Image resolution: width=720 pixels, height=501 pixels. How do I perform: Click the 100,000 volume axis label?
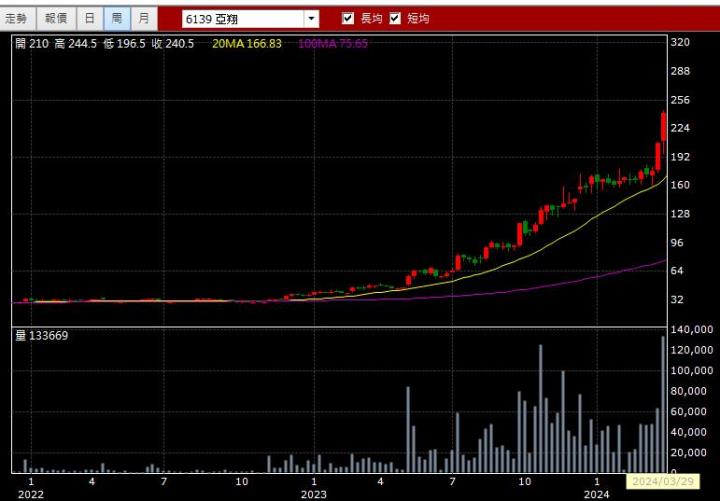(692, 371)
